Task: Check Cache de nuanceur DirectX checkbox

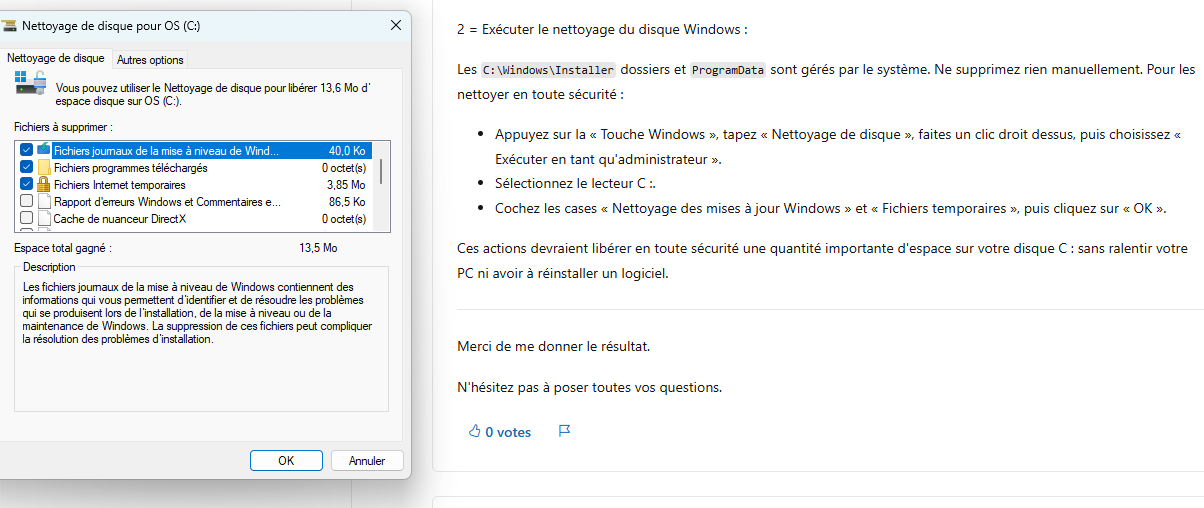Action: pos(27,218)
